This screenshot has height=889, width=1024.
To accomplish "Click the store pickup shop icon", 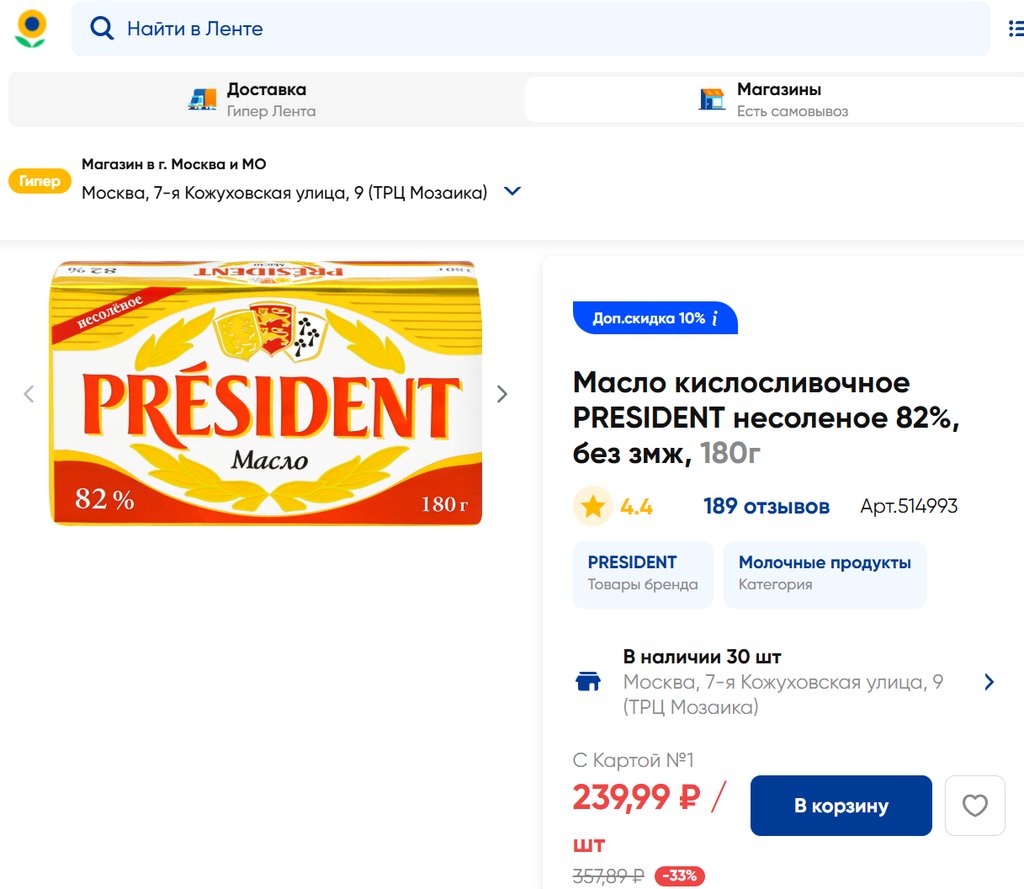I will (x=712, y=99).
